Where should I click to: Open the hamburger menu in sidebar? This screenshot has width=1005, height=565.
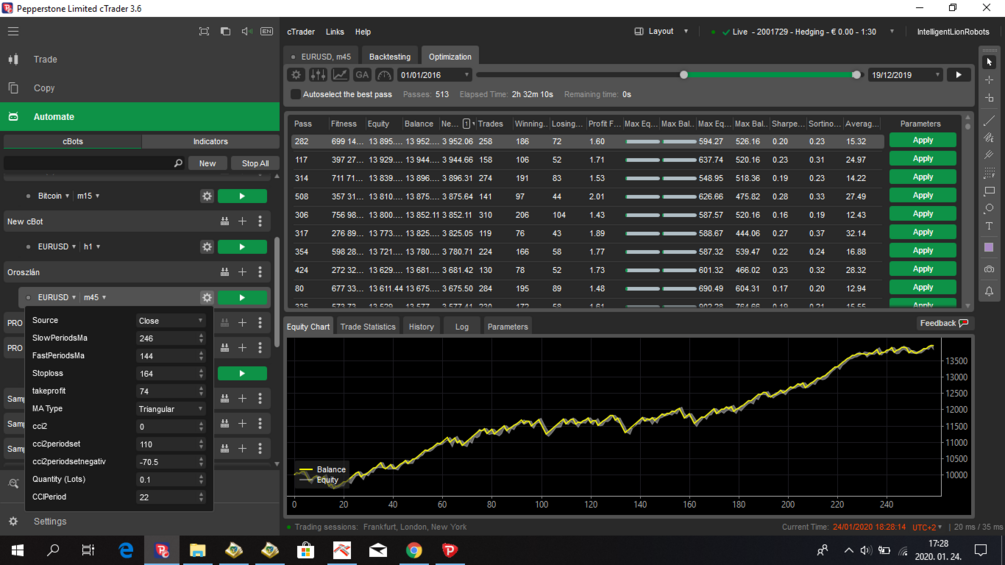pyautogui.click(x=13, y=31)
